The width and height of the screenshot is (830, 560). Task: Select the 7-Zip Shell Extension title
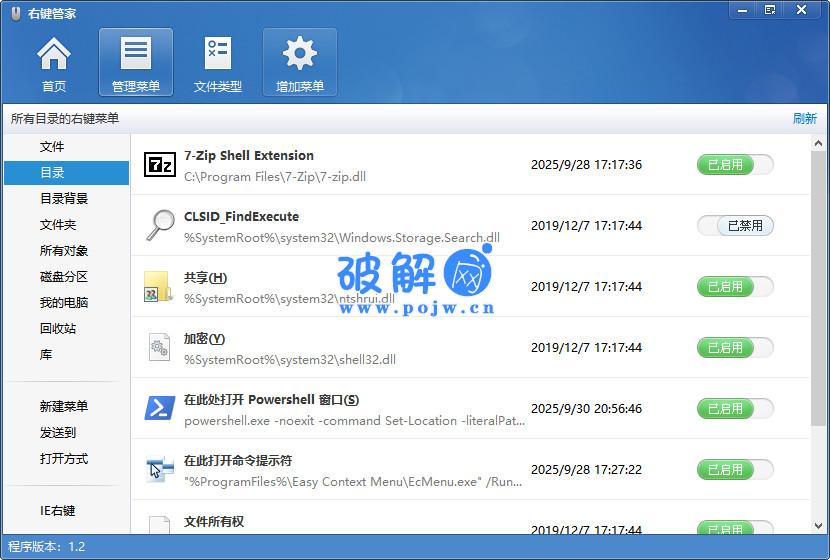tap(249, 156)
